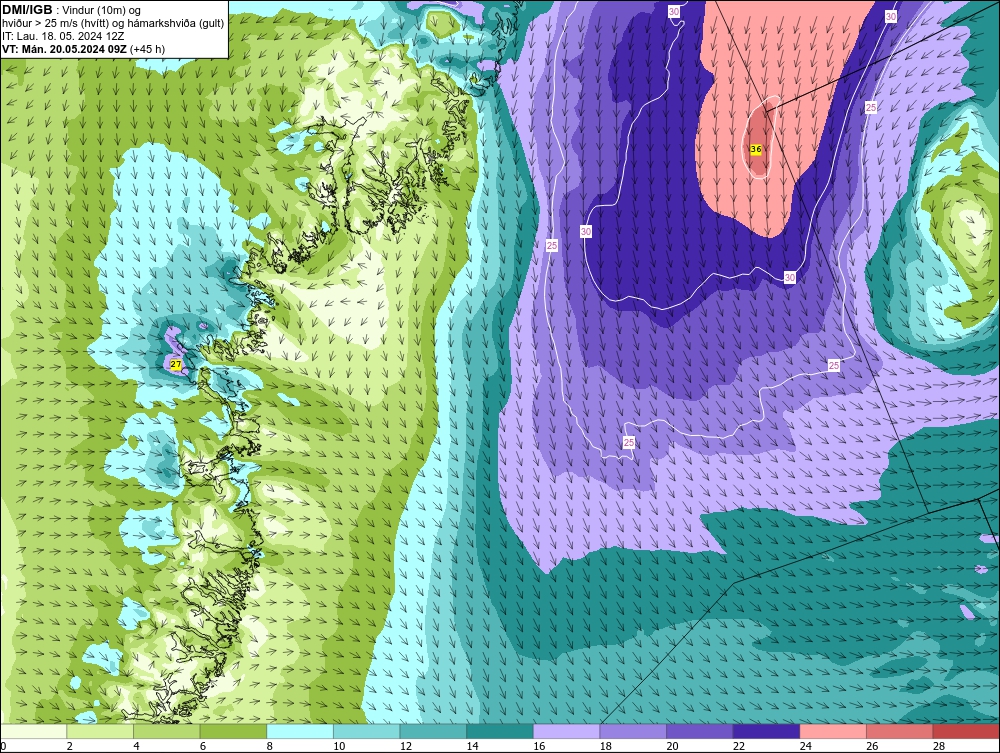Pick the 6–8 m/s olive green legend swatch
The width and height of the screenshot is (1000, 753).
click(x=233, y=731)
